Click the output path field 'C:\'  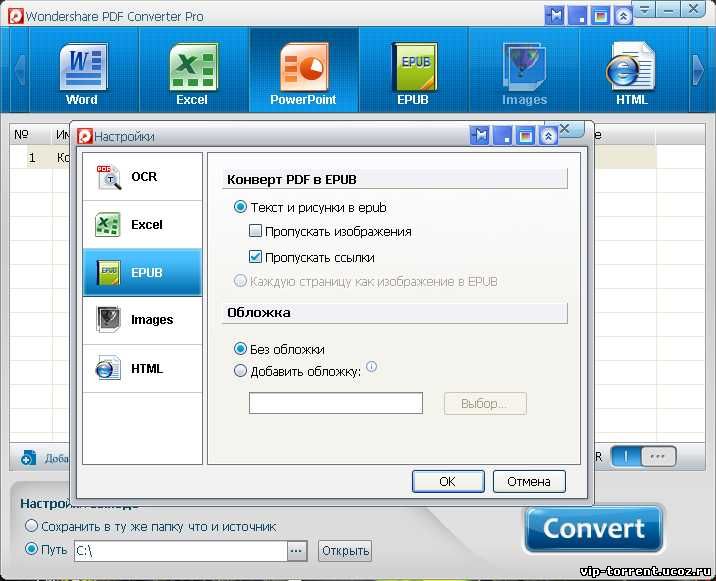[180, 551]
